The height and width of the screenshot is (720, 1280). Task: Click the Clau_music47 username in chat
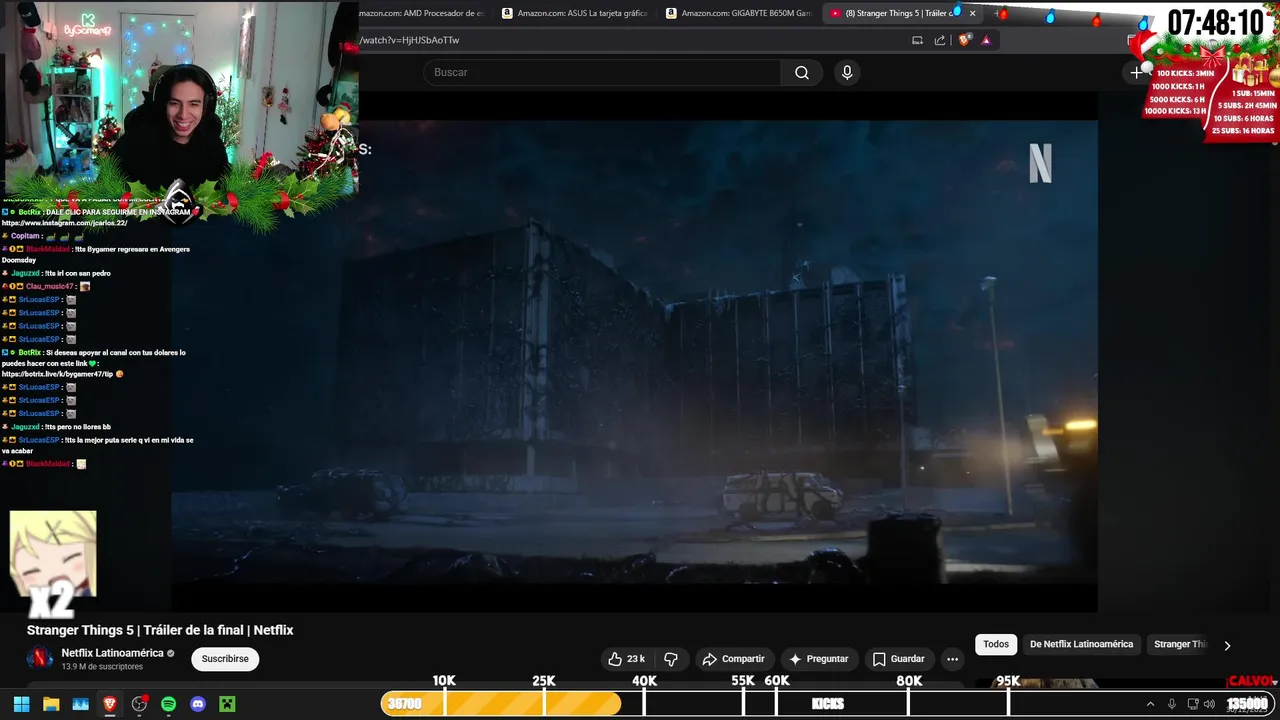tap(49, 287)
